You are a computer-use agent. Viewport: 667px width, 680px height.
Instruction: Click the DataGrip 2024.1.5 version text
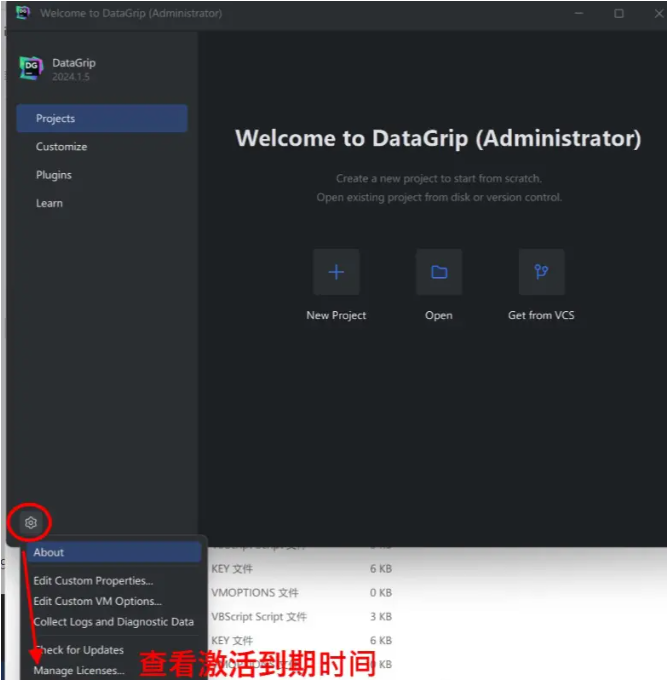click(x=71, y=77)
